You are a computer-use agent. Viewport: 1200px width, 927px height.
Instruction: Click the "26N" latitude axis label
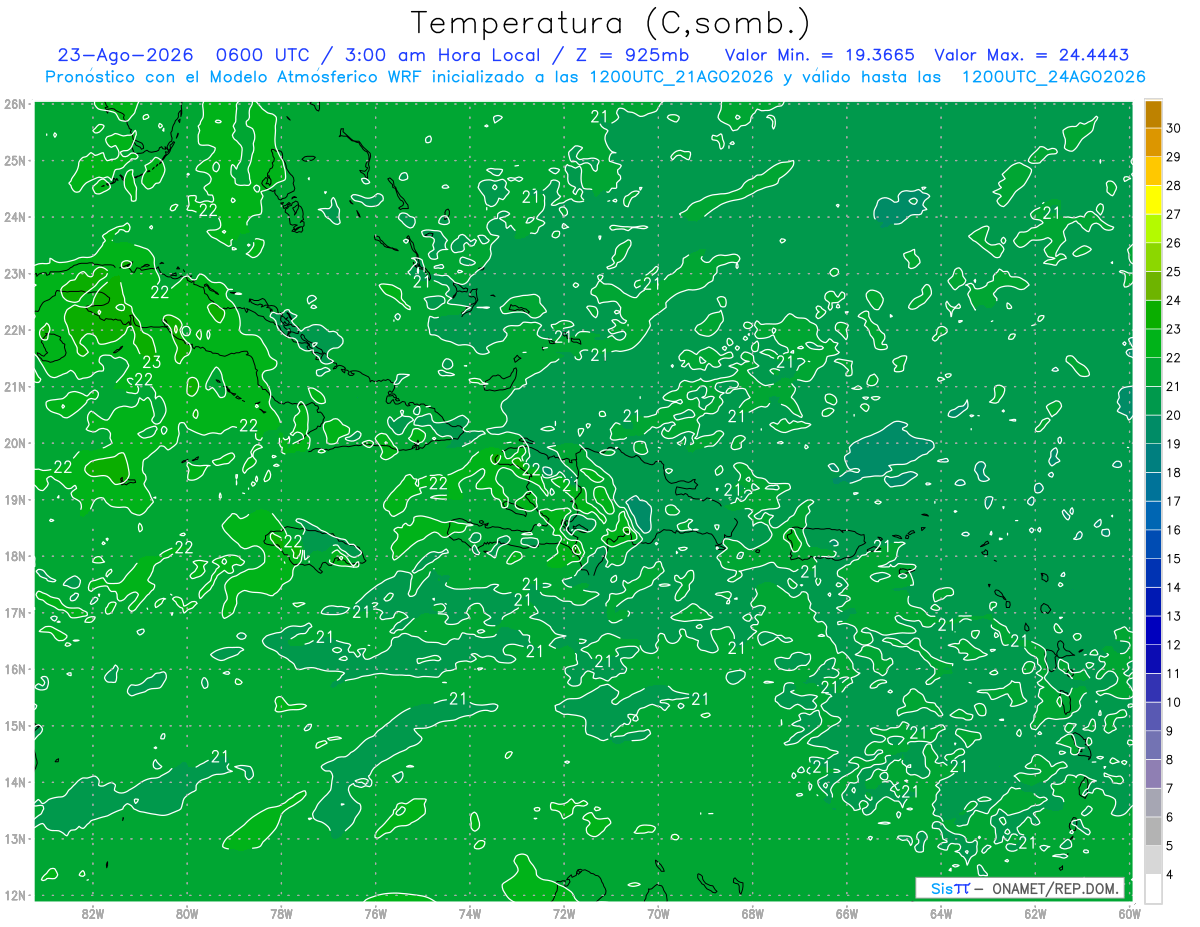[14, 104]
